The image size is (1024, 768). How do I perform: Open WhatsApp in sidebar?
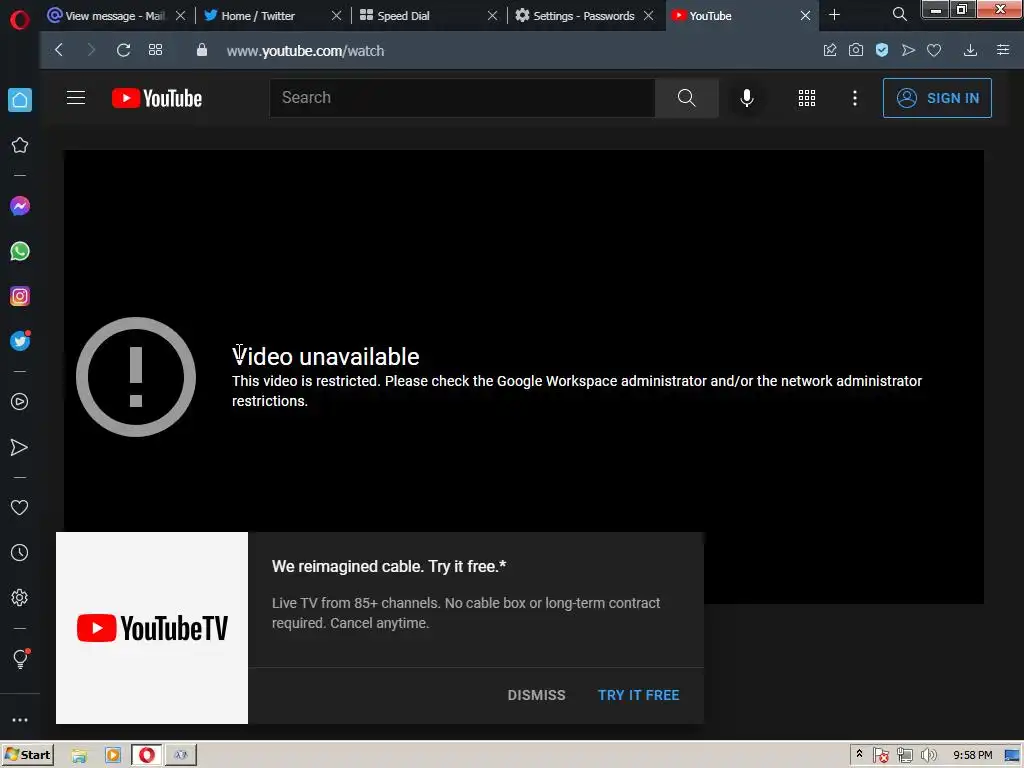click(20, 251)
